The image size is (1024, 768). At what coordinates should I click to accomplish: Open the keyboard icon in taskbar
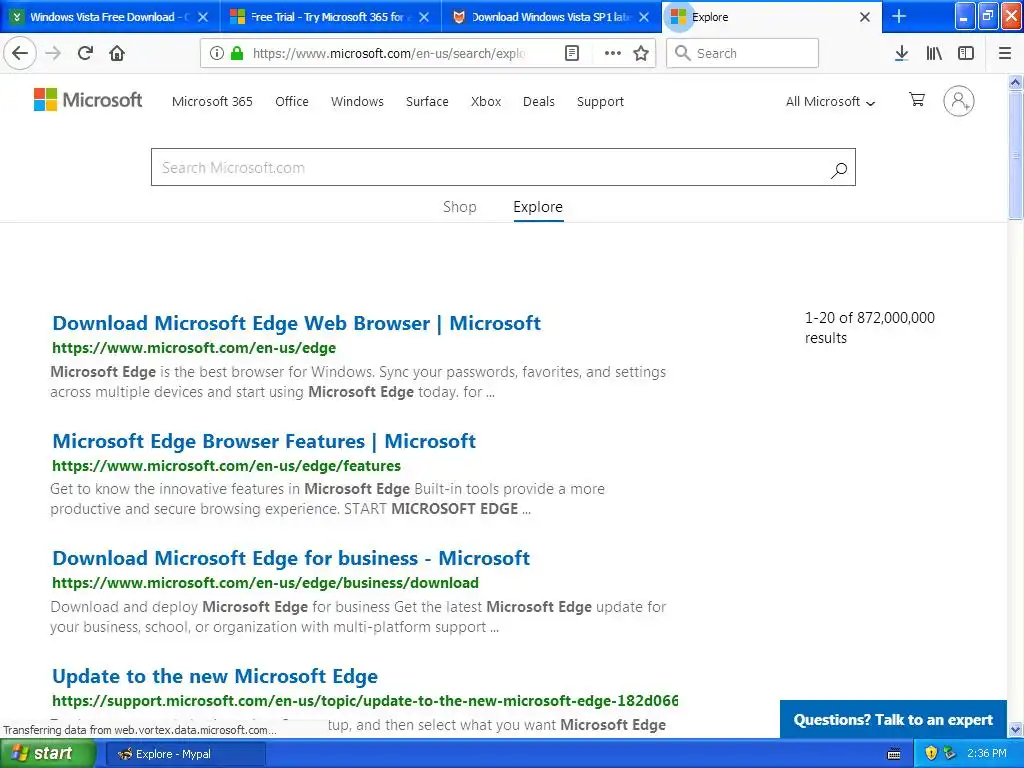(x=894, y=754)
